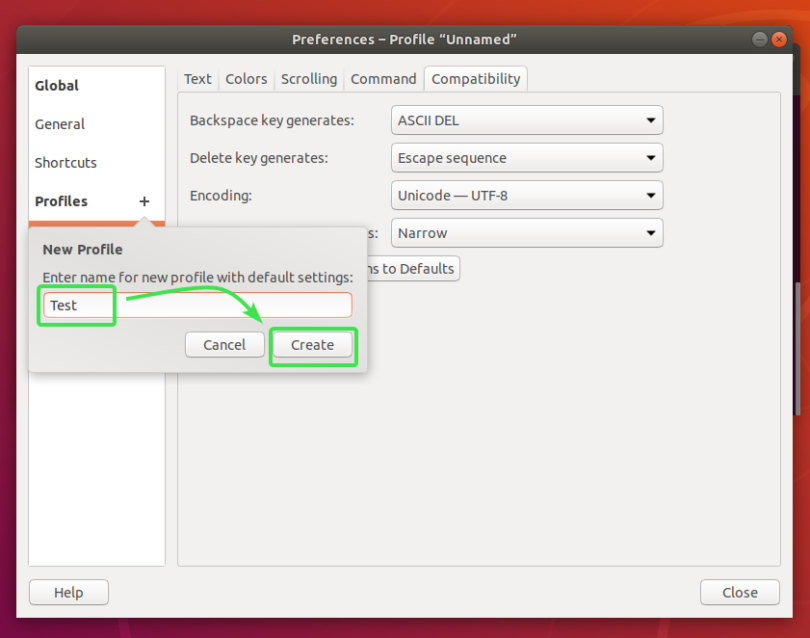
Task: Switch to the Text tab
Action: point(197,78)
